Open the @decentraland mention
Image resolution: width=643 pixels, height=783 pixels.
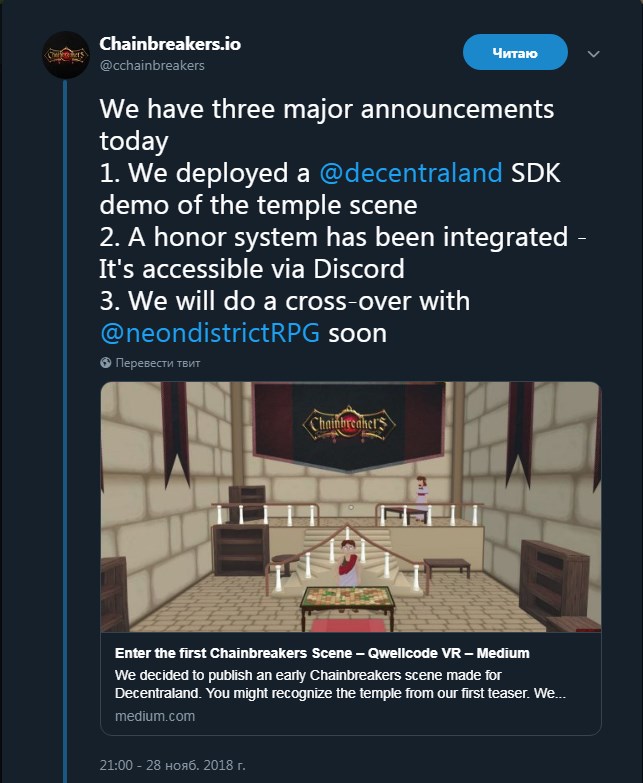point(410,173)
